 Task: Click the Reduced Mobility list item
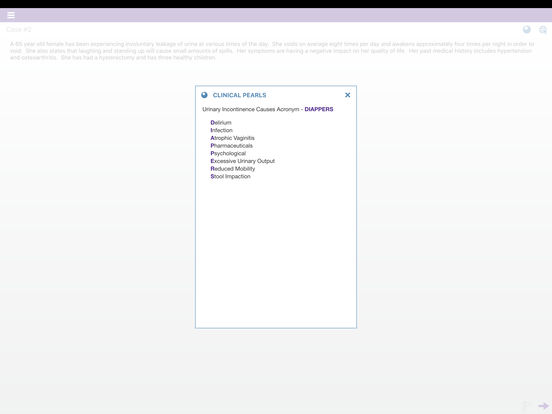pos(233,169)
